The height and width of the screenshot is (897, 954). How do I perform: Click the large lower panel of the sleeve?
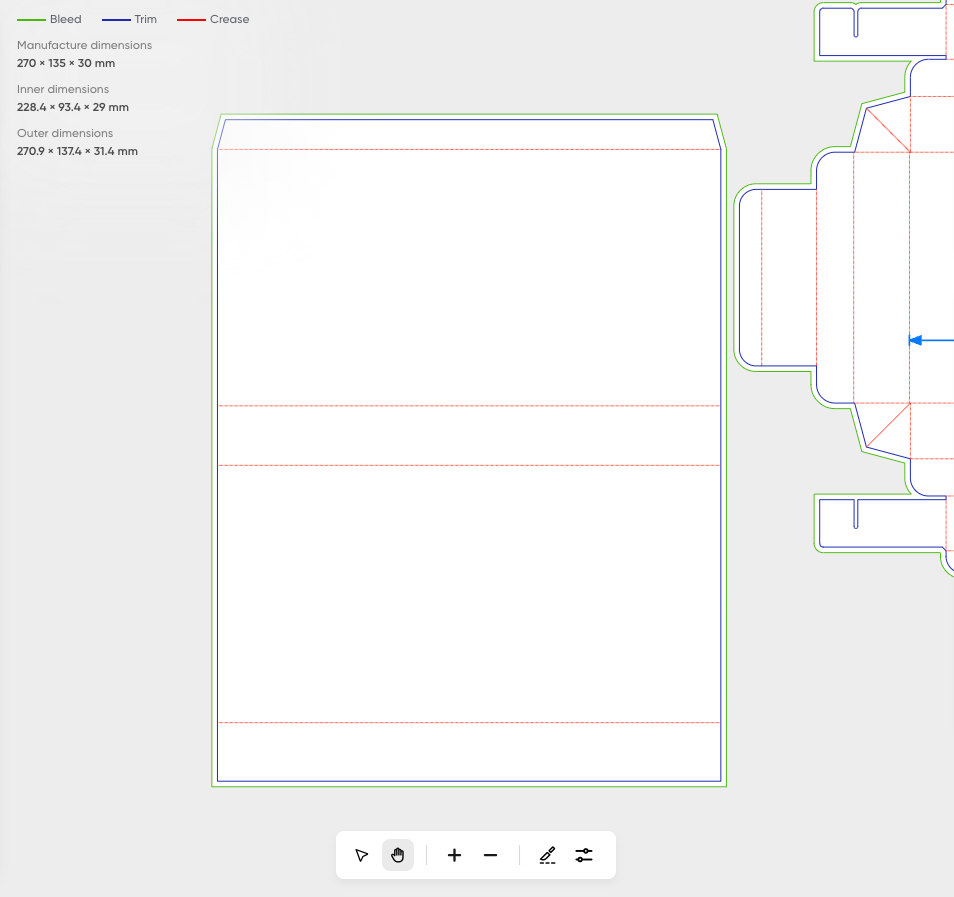point(468,593)
